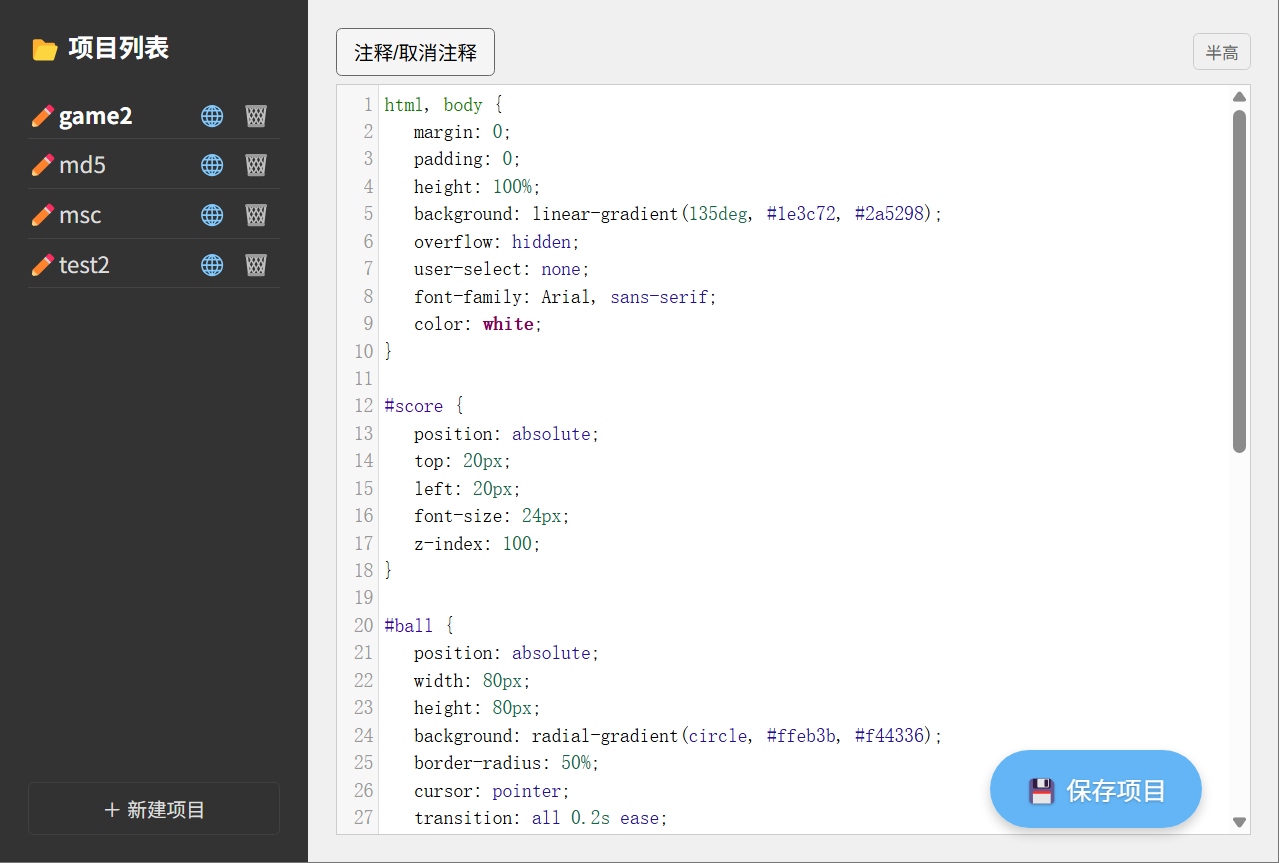Click the 项目列表 sidebar heading
This screenshot has height=863, width=1279.
click(119, 48)
